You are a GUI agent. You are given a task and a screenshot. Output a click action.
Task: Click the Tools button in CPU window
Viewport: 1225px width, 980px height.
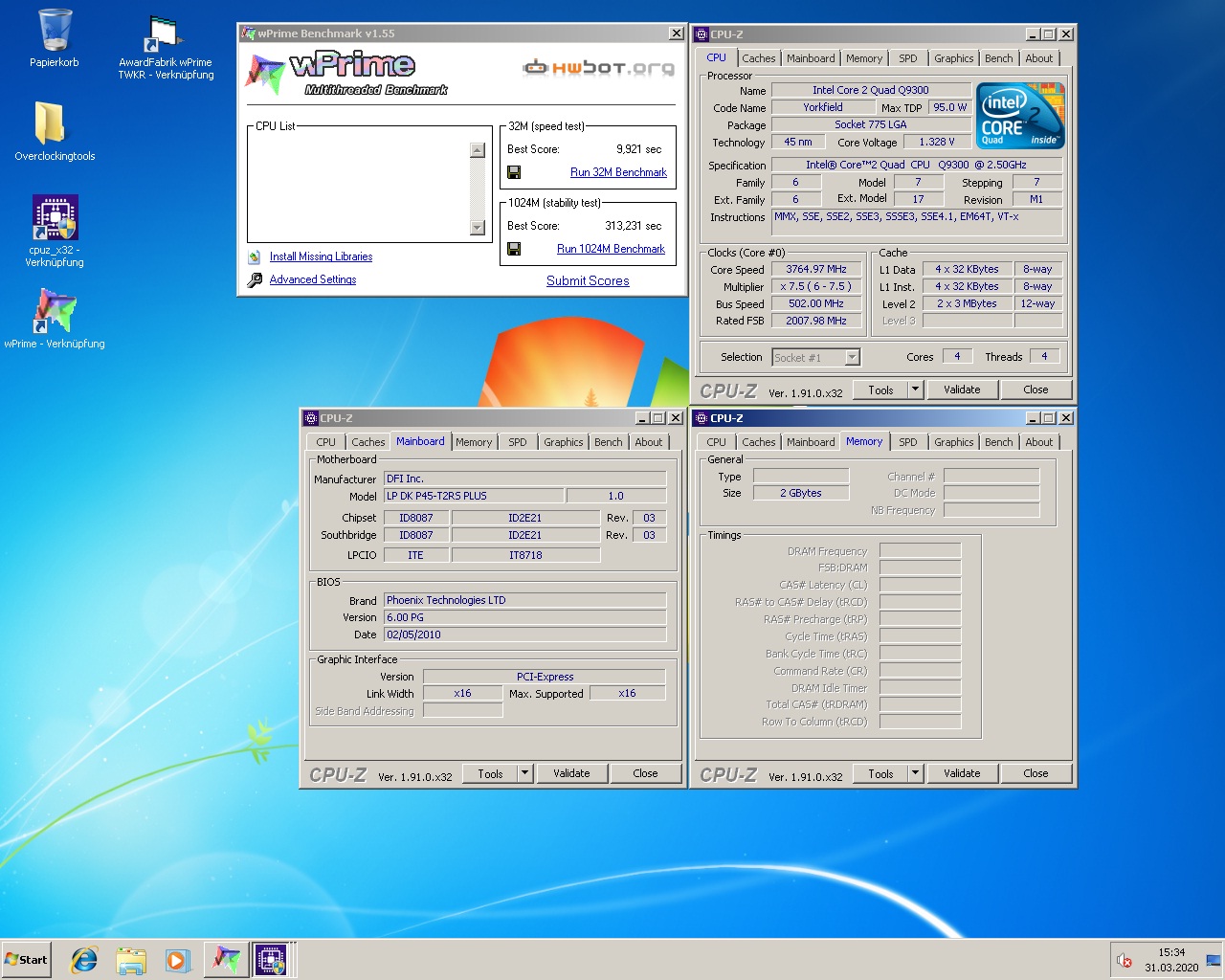click(x=880, y=390)
